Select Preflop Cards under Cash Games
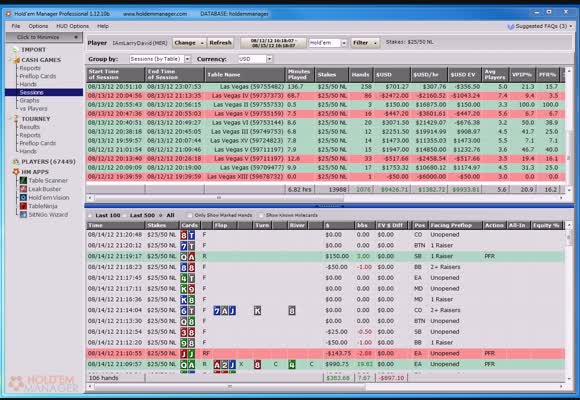The image size is (580, 400). coord(38,76)
